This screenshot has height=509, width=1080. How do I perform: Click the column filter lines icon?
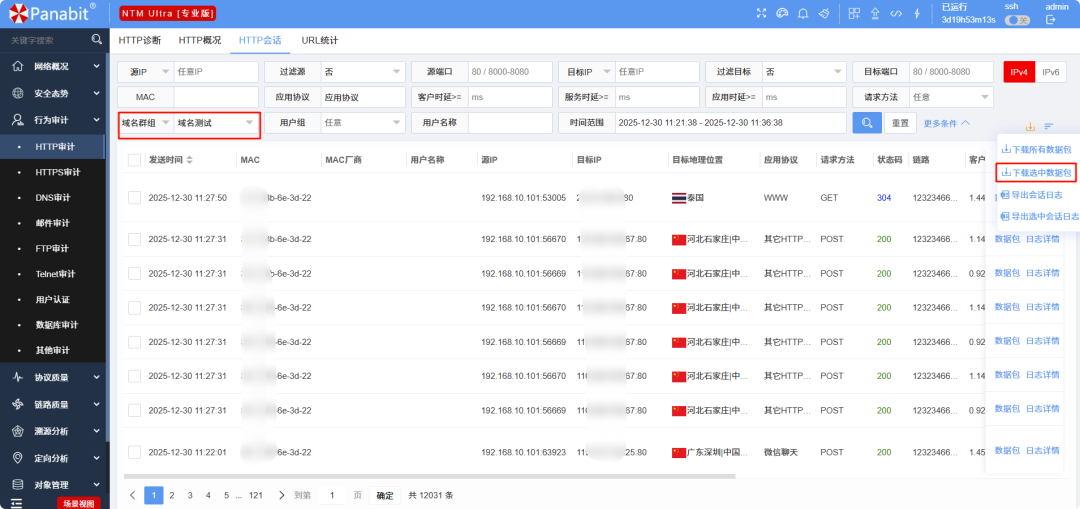coord(1049,127)
